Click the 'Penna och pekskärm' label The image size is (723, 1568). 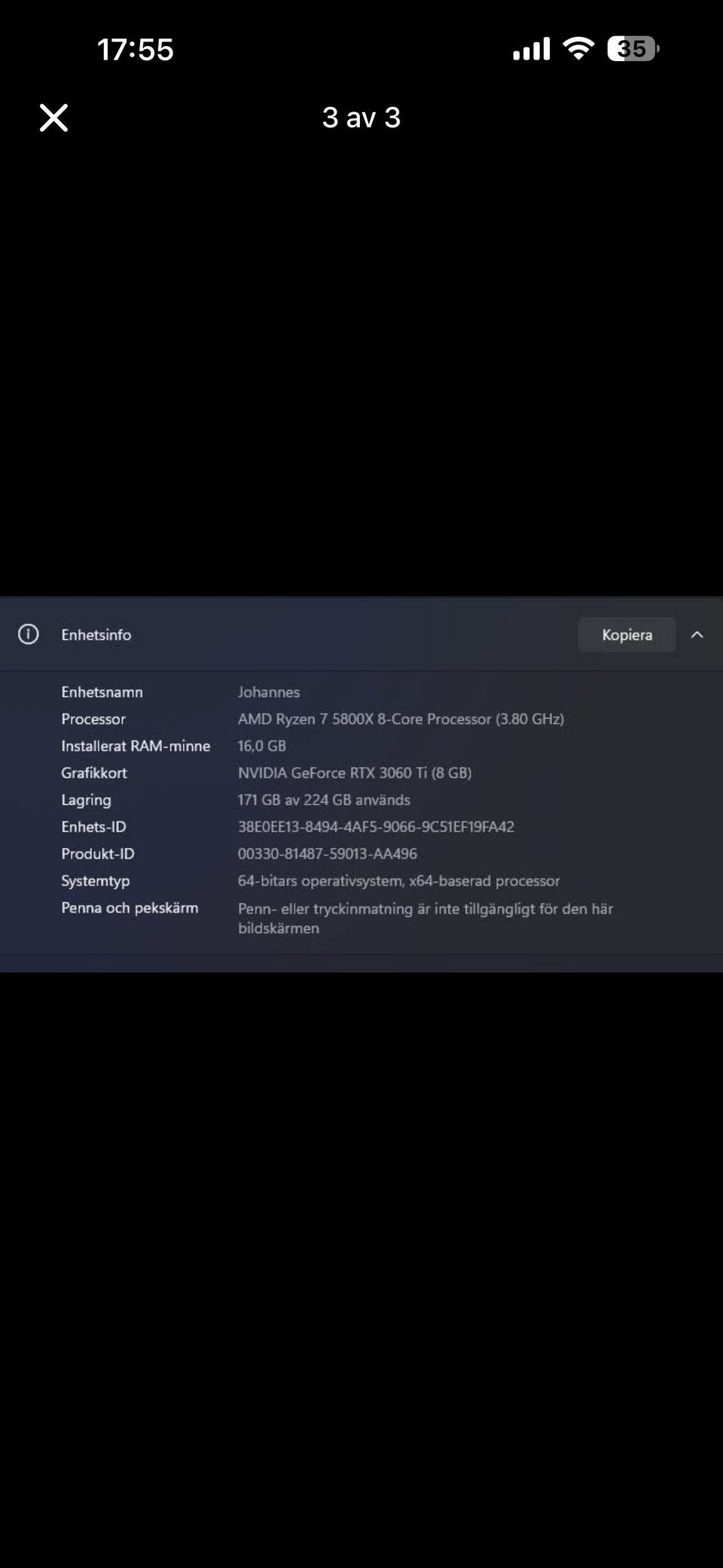(130, 908)
